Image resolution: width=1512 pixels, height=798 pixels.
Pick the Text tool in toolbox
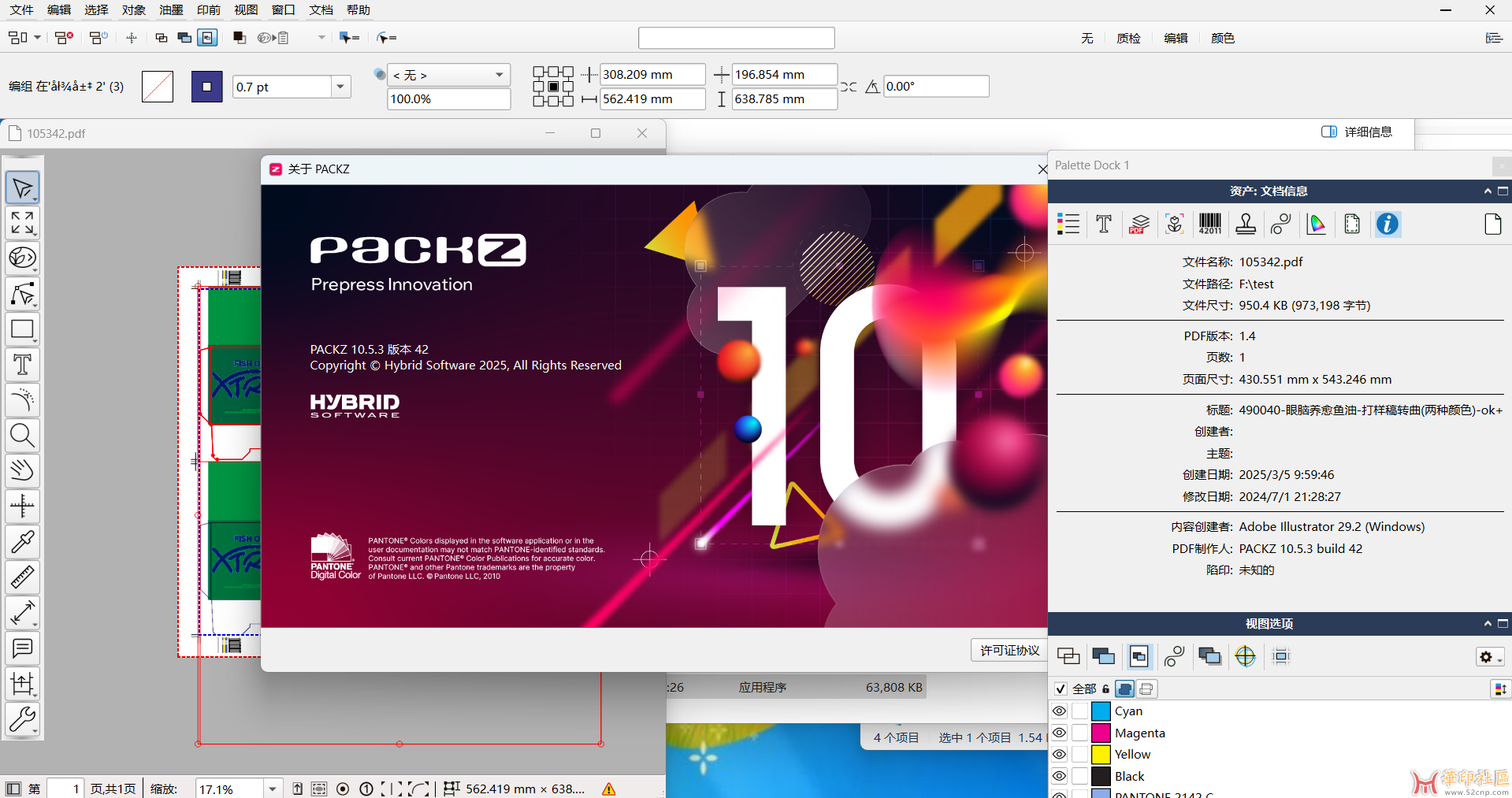[x=22, y=365]
